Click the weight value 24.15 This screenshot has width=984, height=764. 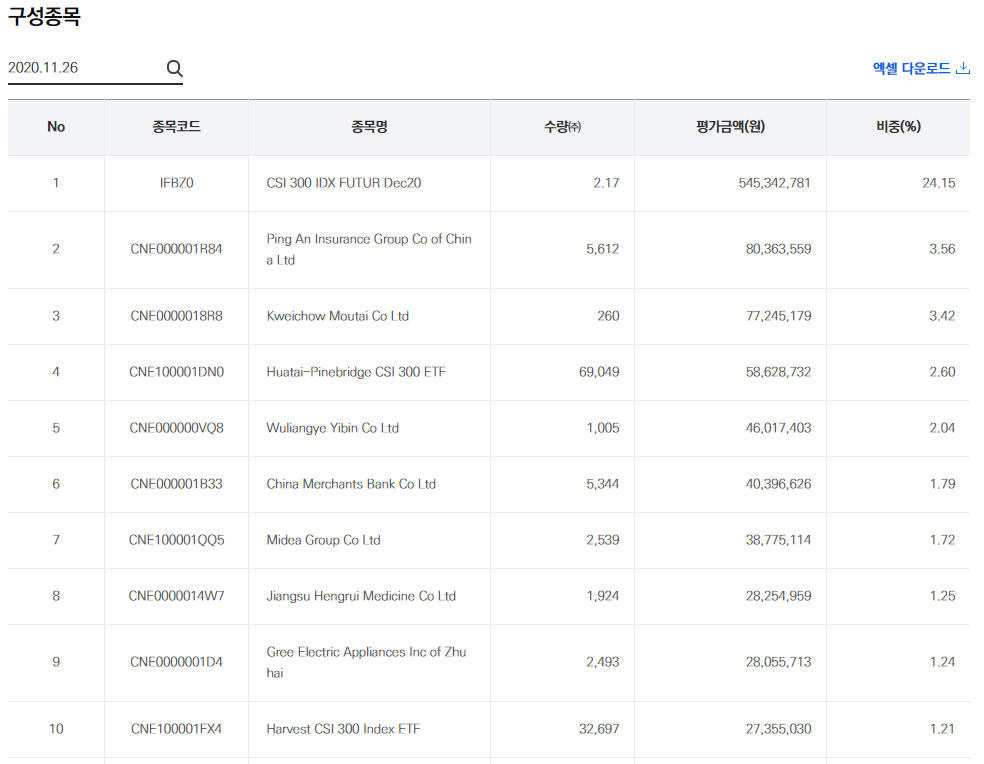point(938,183)
